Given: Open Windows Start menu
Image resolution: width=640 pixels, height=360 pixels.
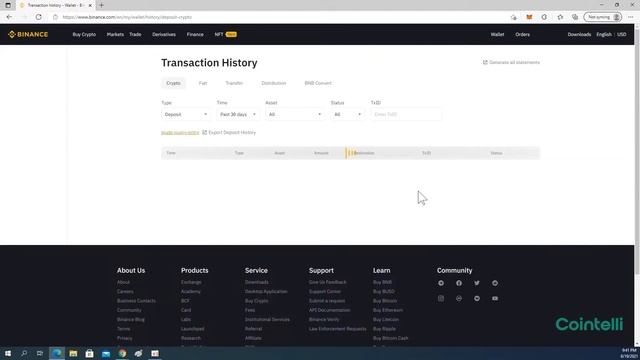Looking at the screenshot, I should pyautogui.click(x=8, y=353).
